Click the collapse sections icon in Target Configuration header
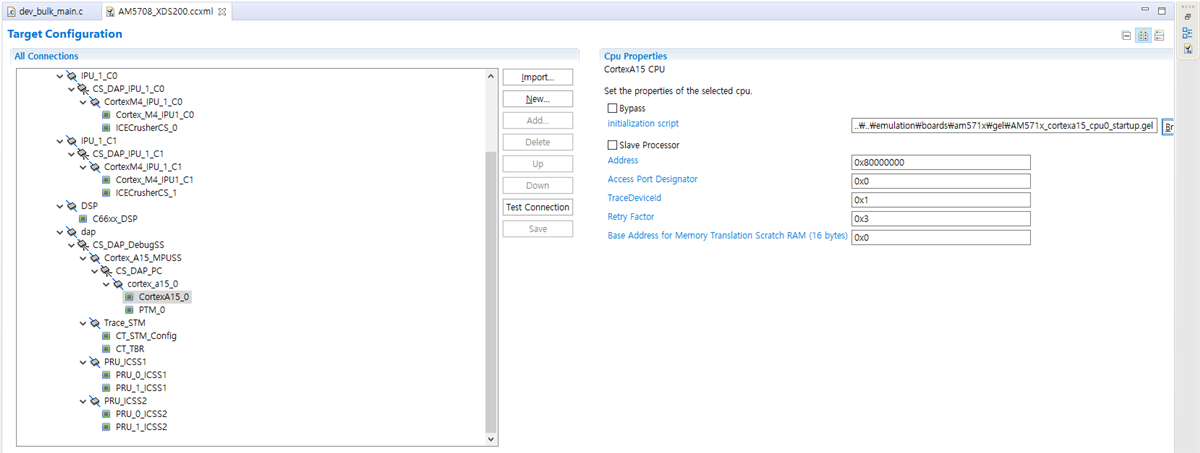 tap(1126, 35)
